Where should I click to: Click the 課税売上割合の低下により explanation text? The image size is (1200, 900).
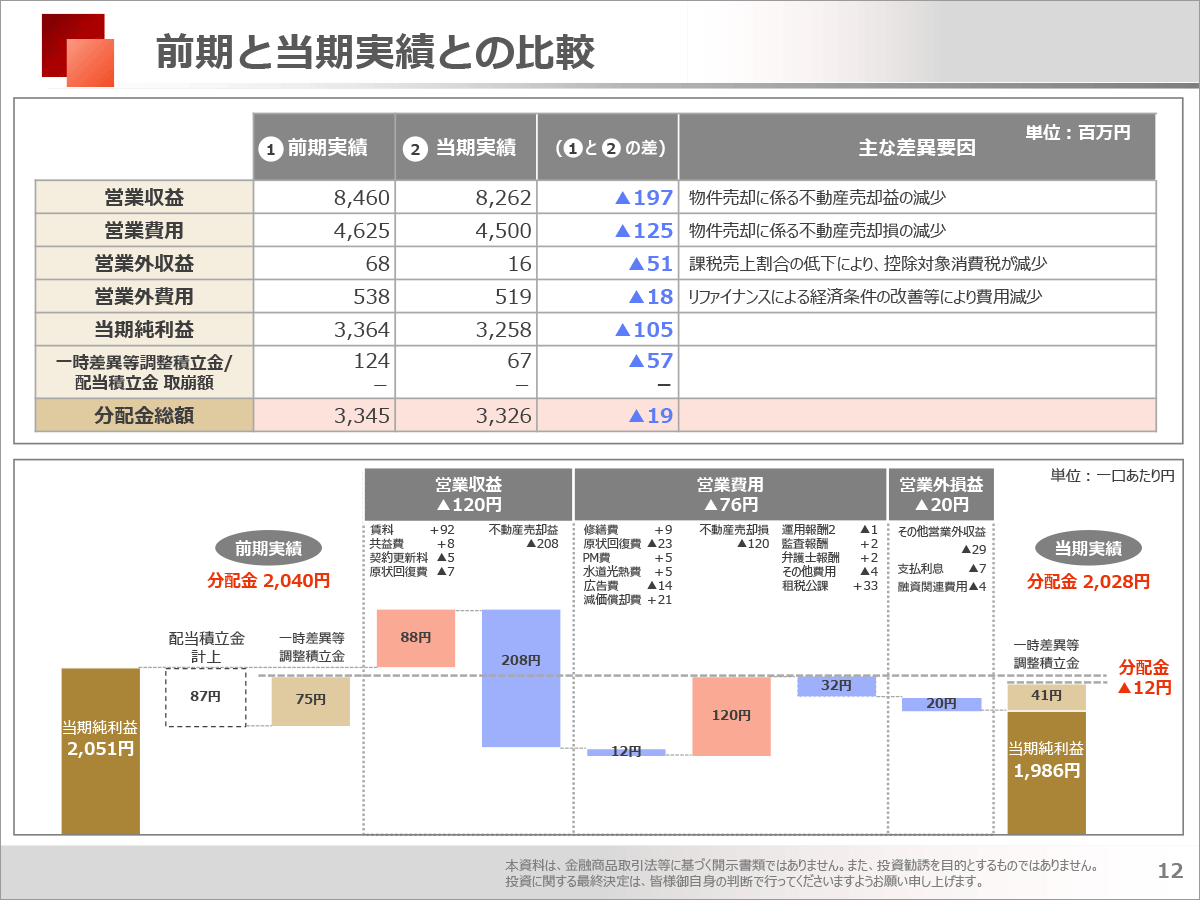(868, 264)
